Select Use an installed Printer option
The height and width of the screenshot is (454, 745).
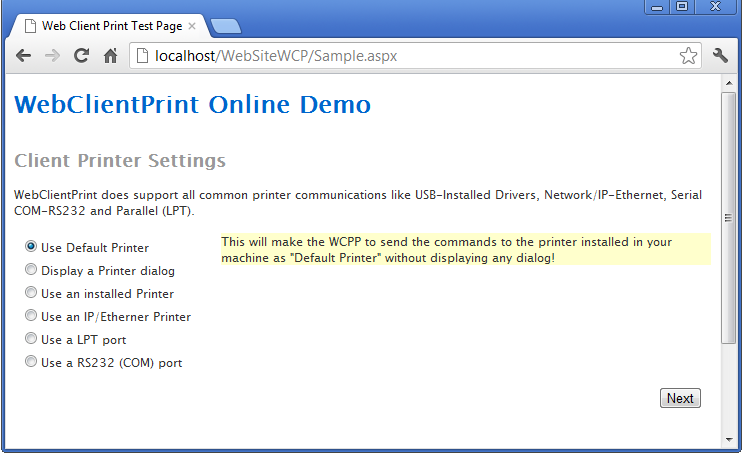(x=31, y=292)
